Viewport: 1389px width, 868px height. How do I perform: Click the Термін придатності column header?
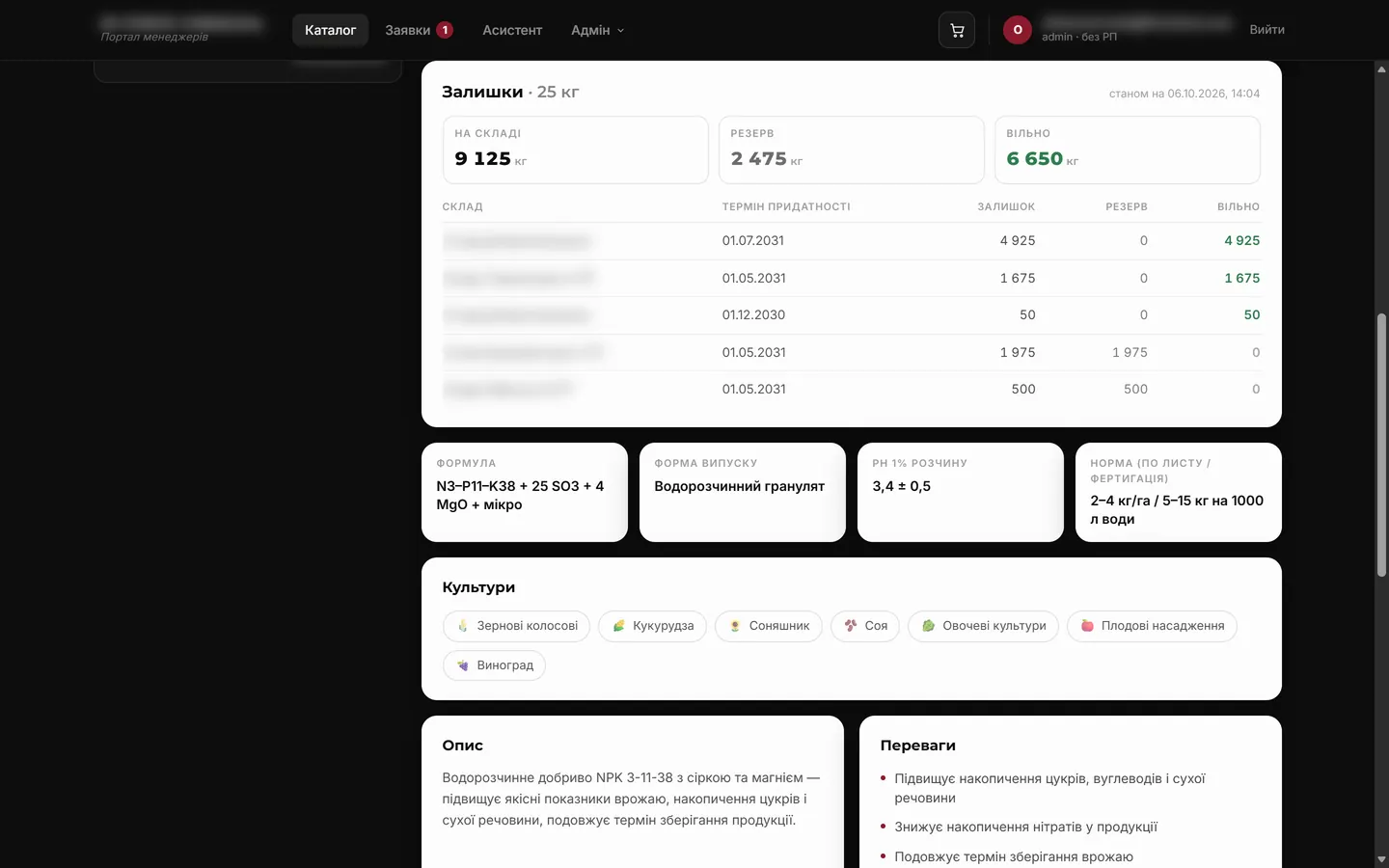tap(786, 207)
